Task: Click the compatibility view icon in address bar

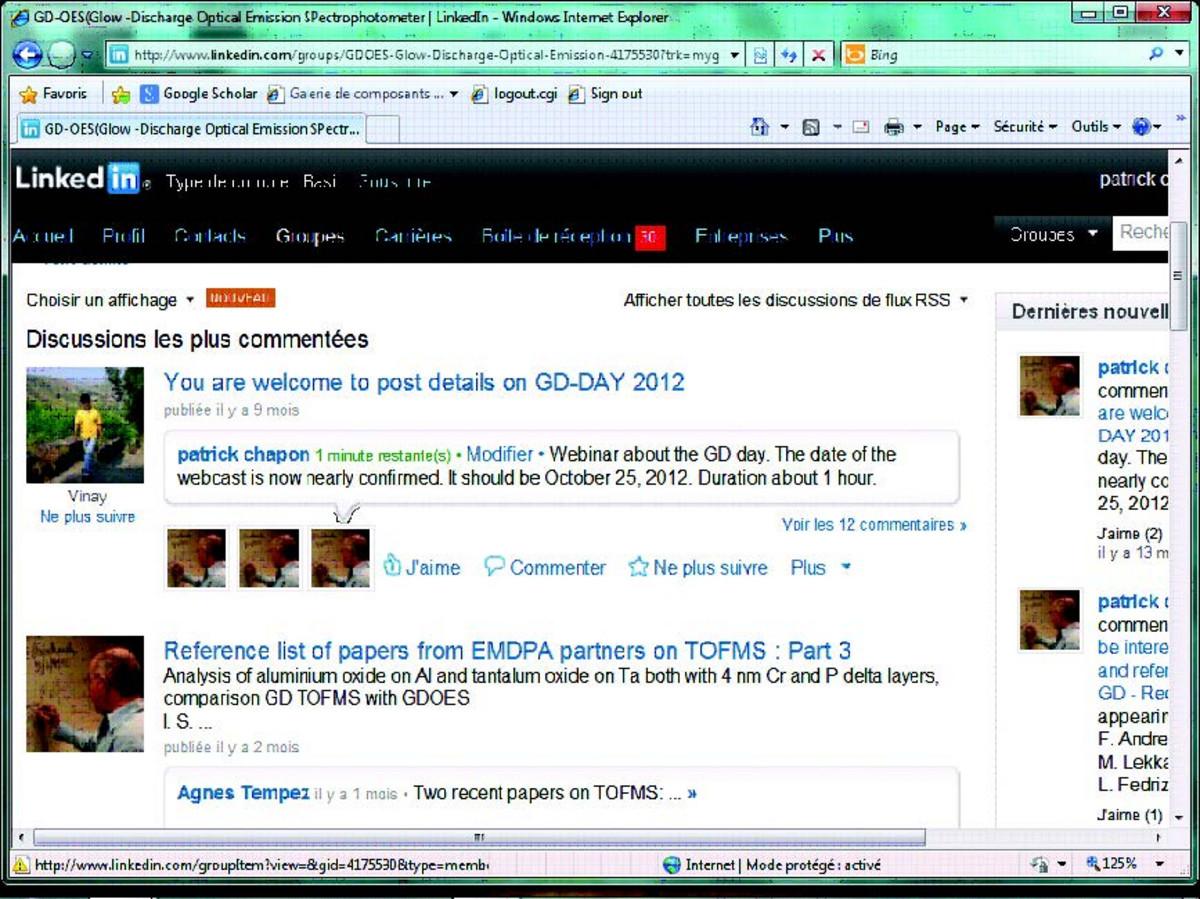Action: [x=761, y=55]
